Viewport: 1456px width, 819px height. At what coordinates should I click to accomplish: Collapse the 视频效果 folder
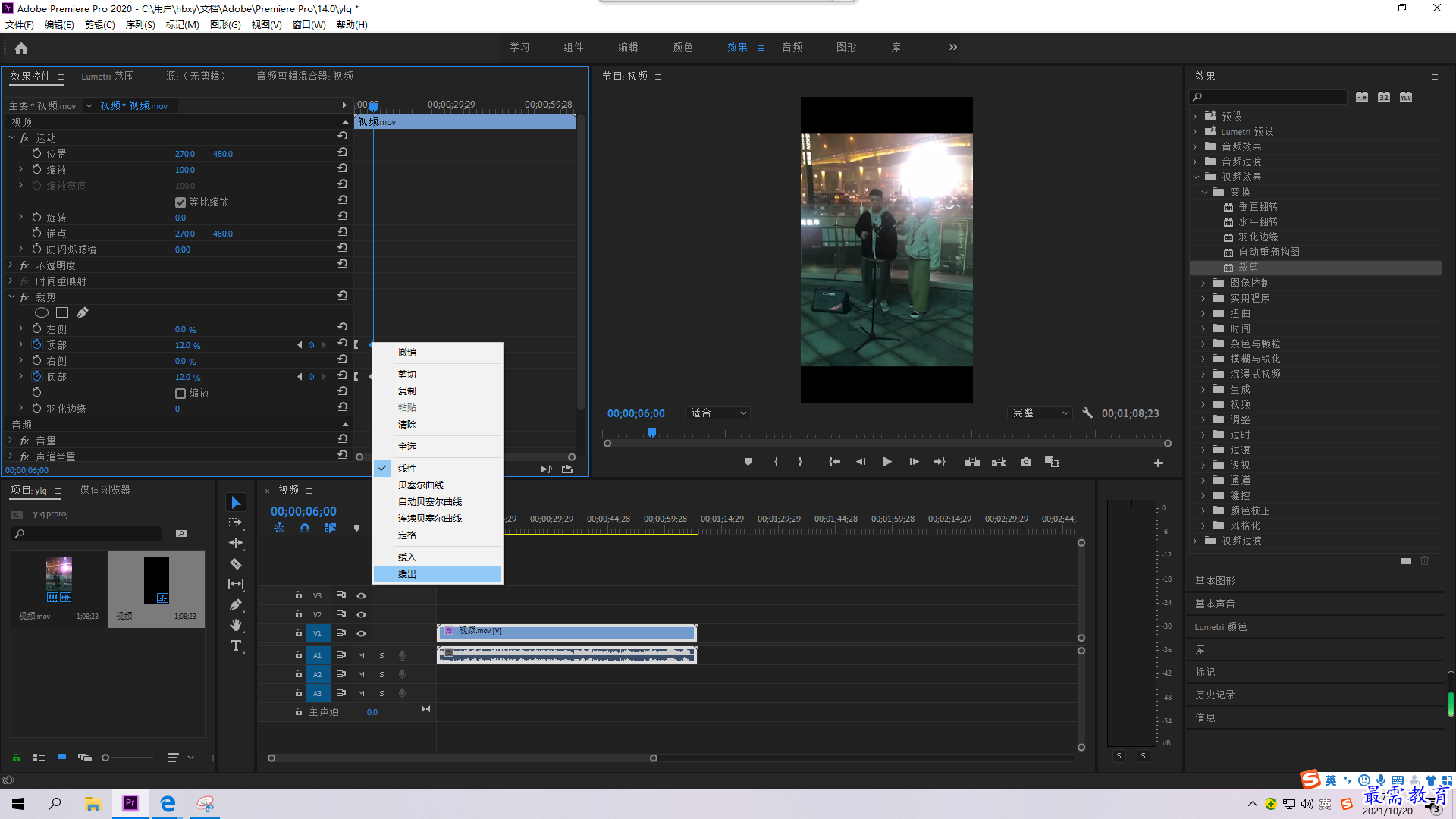(x=1196, y=177)
